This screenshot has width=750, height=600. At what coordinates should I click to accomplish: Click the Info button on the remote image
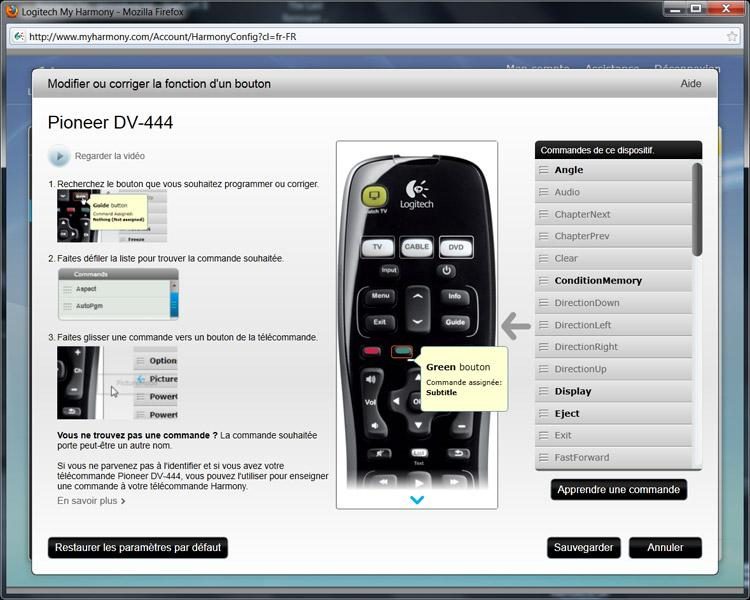(454, 297)
